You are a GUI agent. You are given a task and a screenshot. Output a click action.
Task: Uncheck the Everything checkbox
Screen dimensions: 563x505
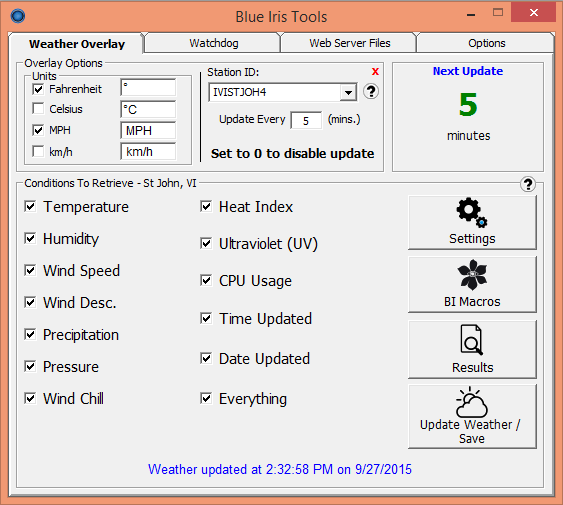point(206,398)
